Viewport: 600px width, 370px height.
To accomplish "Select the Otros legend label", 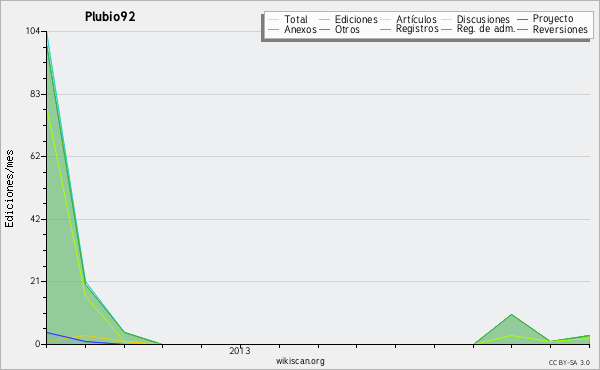I will (347, 29).
